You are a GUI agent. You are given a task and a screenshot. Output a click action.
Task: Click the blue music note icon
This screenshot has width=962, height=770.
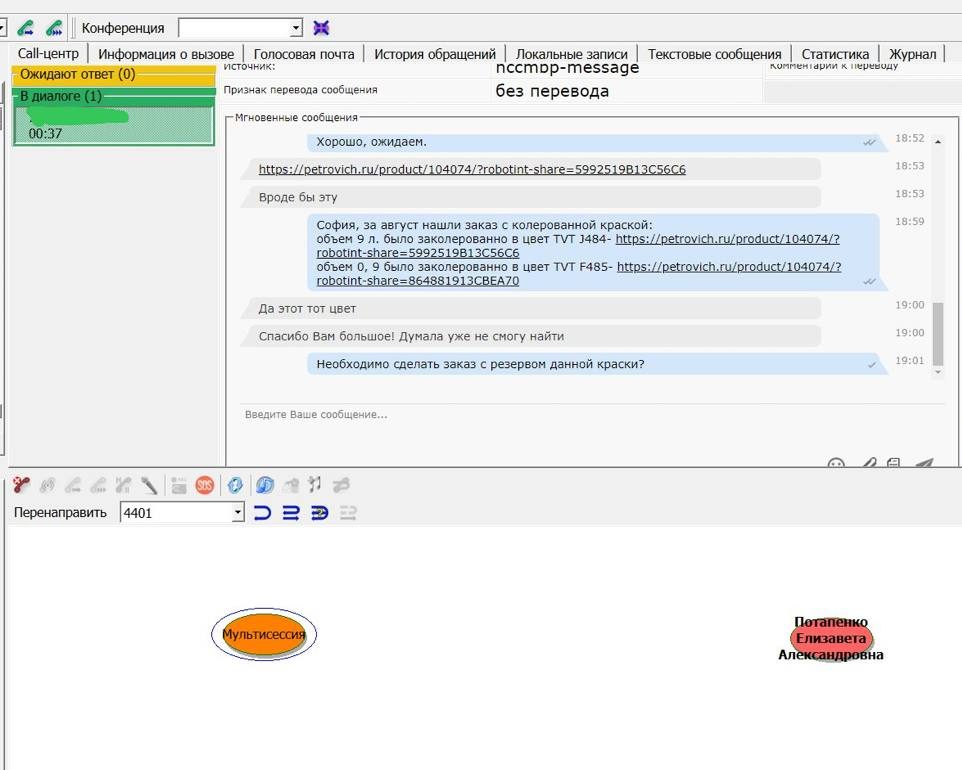point(265,486)
